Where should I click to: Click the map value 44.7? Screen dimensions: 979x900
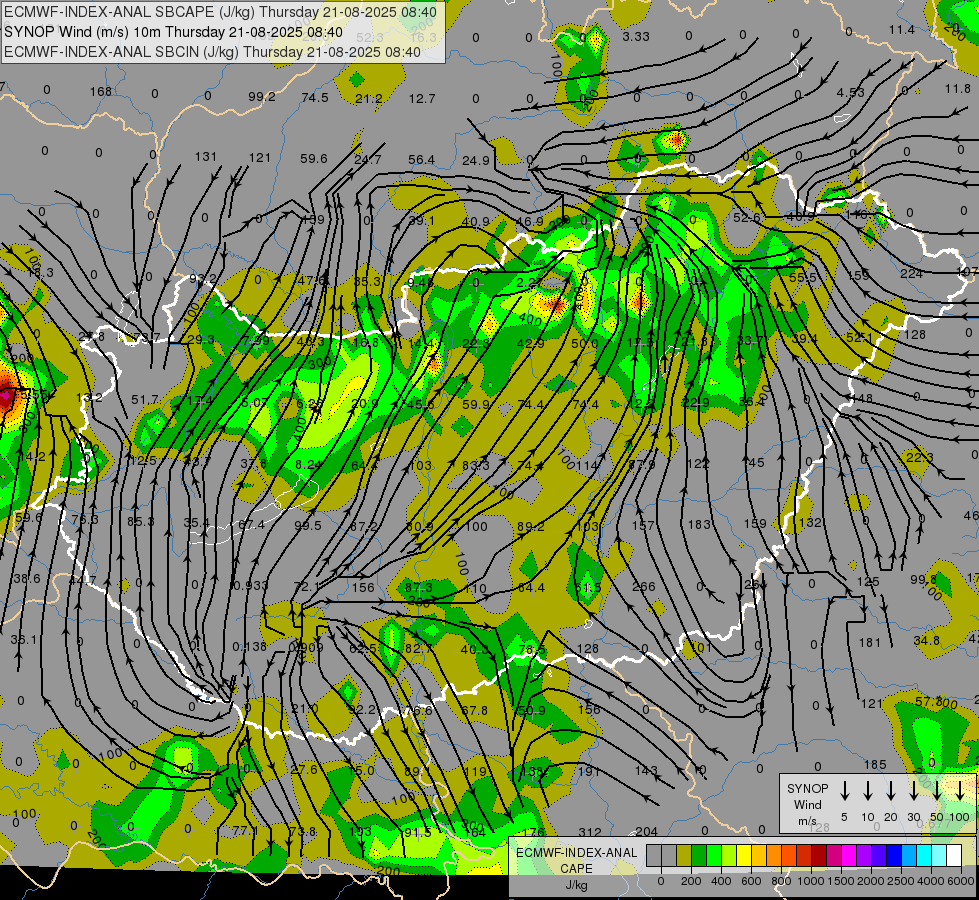coord(82,580)
